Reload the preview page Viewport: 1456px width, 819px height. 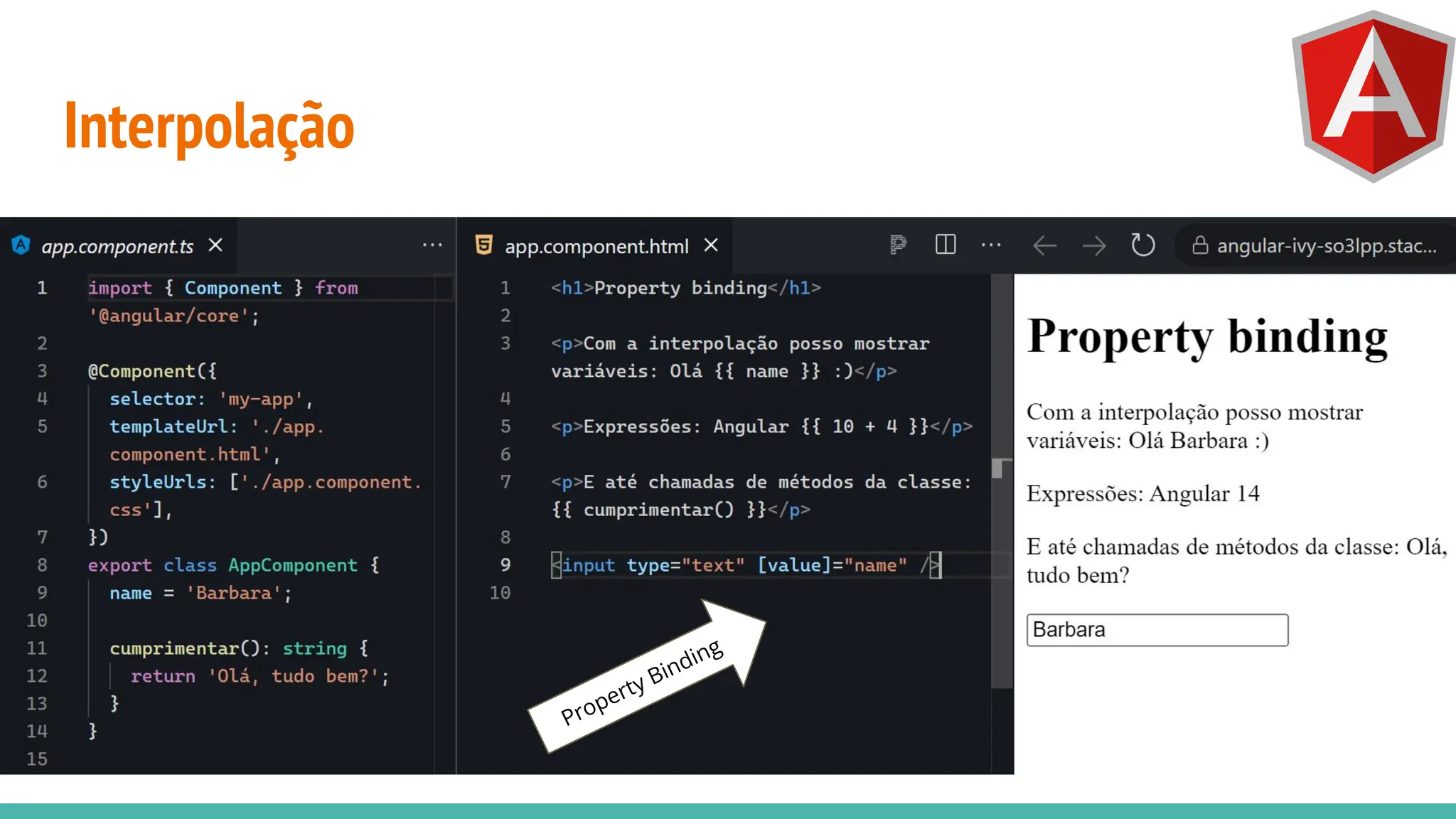[x=1142, y=245]
